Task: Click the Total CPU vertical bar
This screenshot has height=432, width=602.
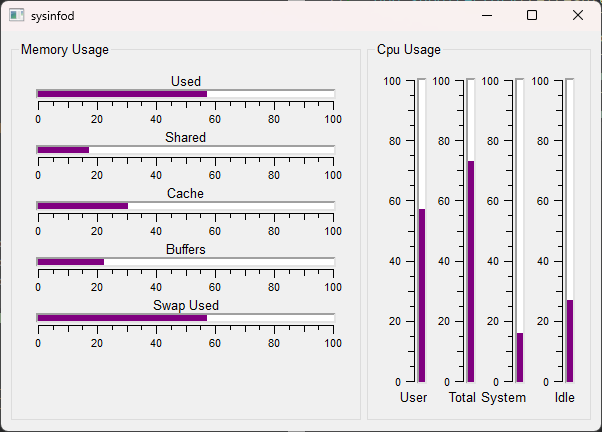Action: pos(471,230)
